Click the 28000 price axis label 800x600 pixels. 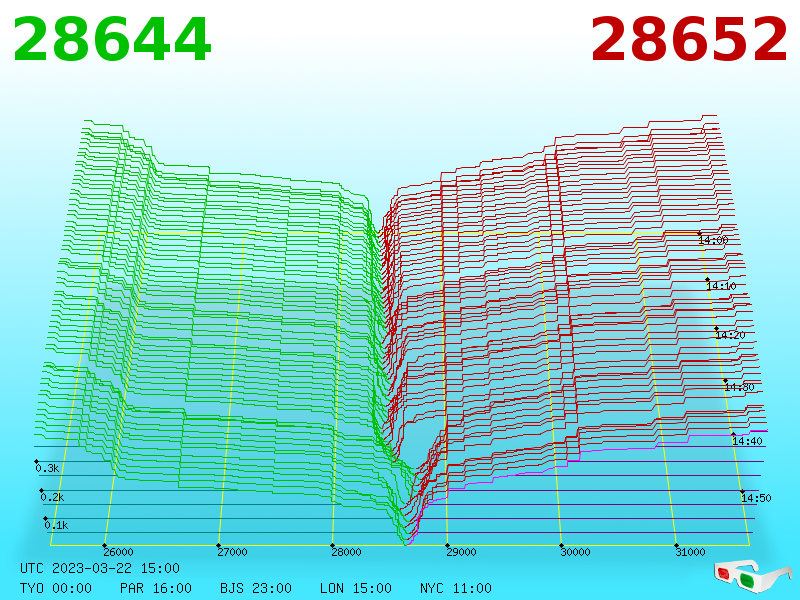click(x=346, y=552)
